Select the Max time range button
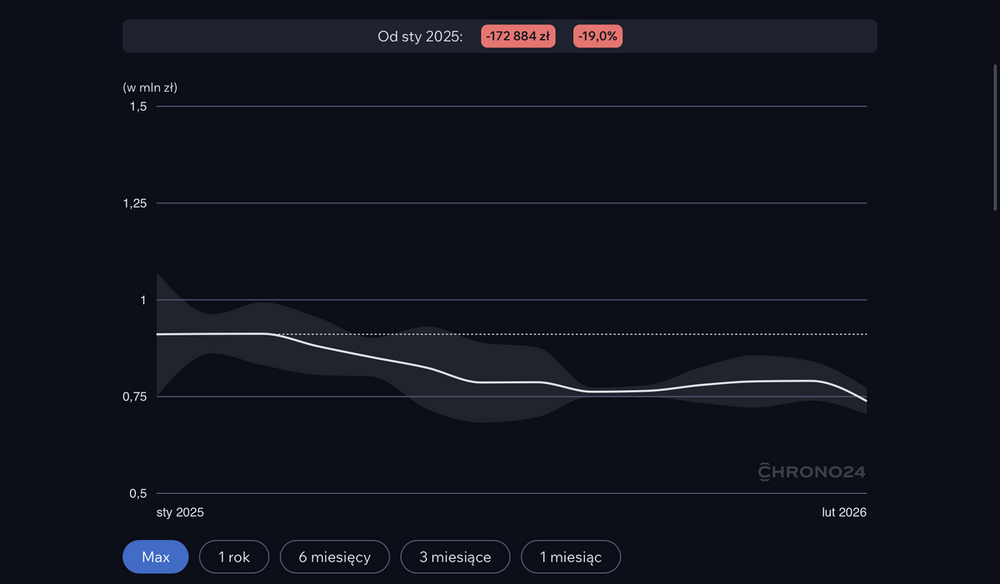The image size is (1000, 584). [x=155, y=557]
